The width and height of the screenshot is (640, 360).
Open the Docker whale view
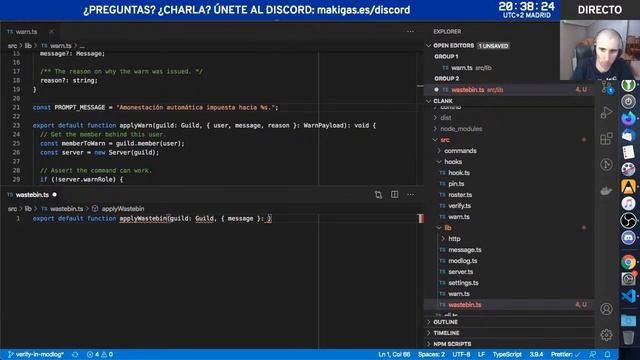click(x=607, y=190)
